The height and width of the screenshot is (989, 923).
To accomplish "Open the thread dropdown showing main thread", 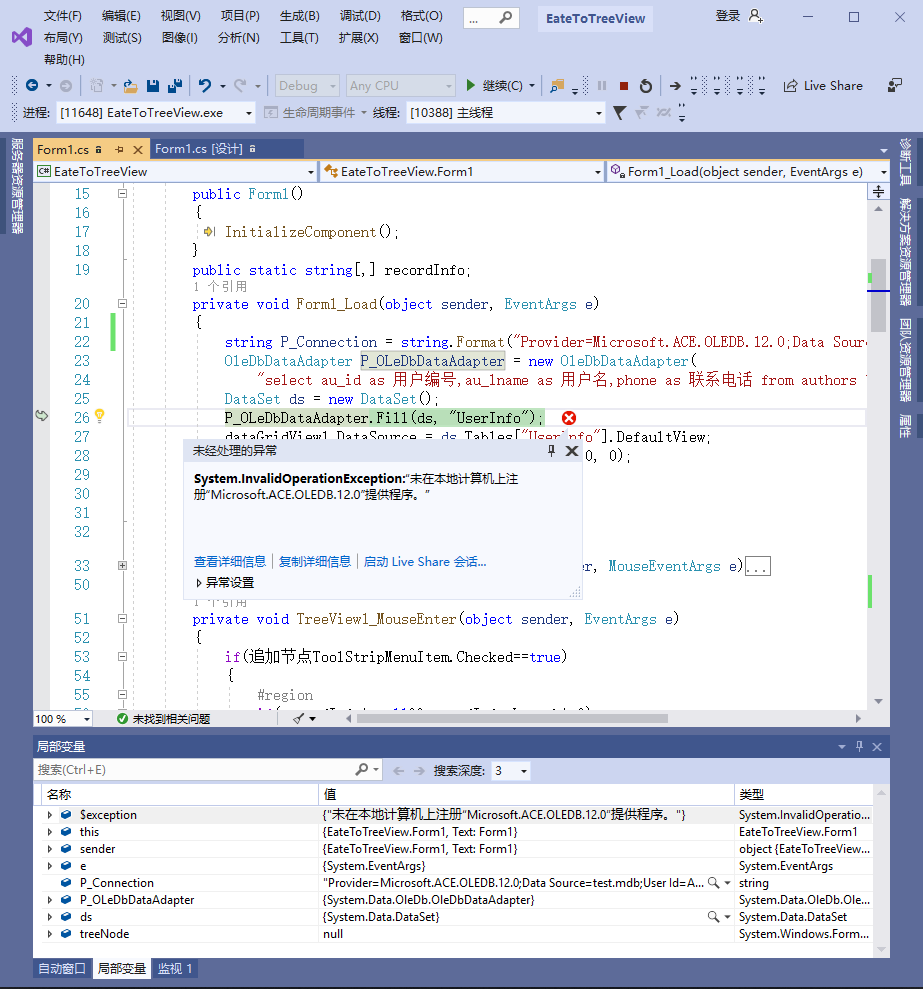I will [505, 113].
